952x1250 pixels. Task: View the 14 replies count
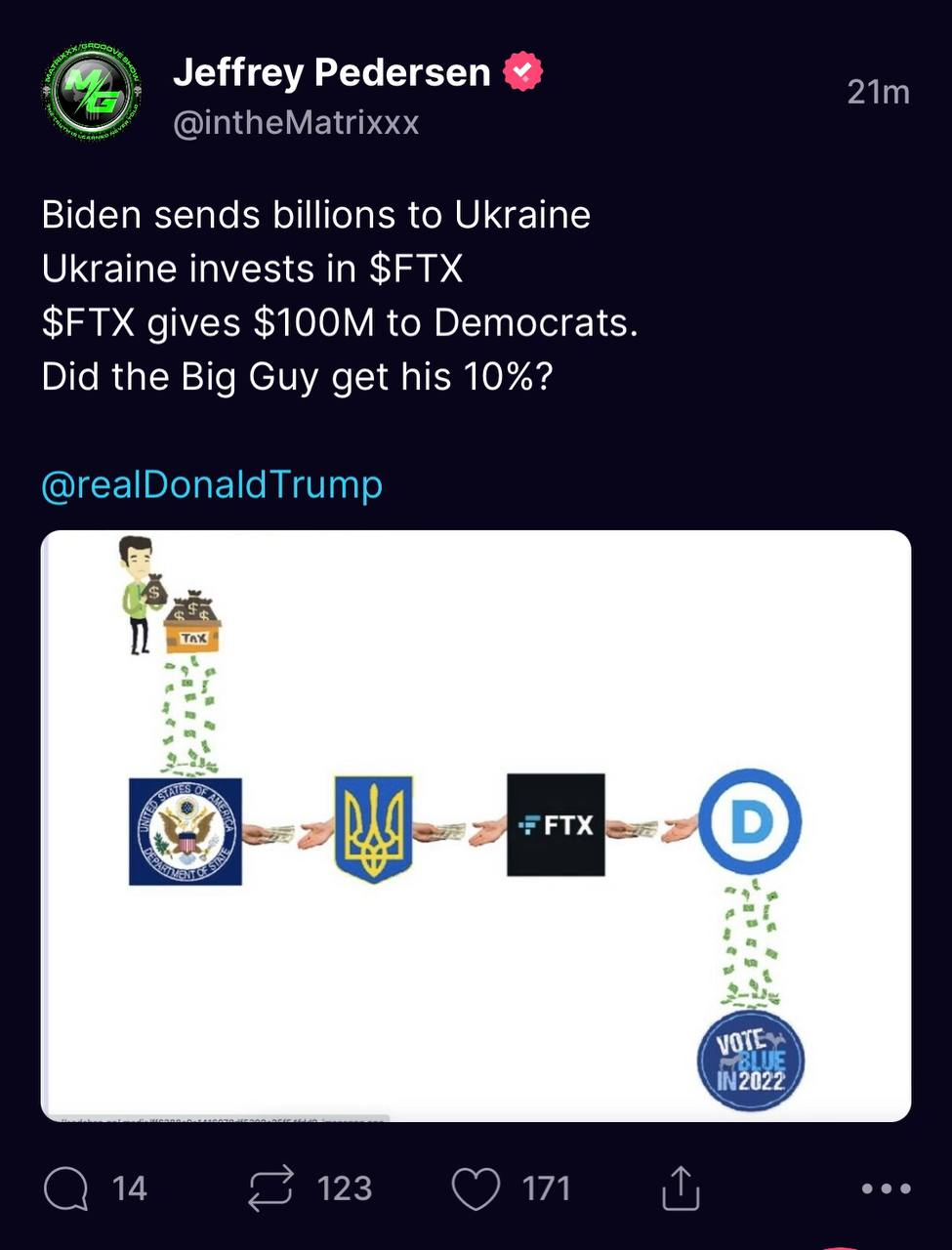[129, 1188]
